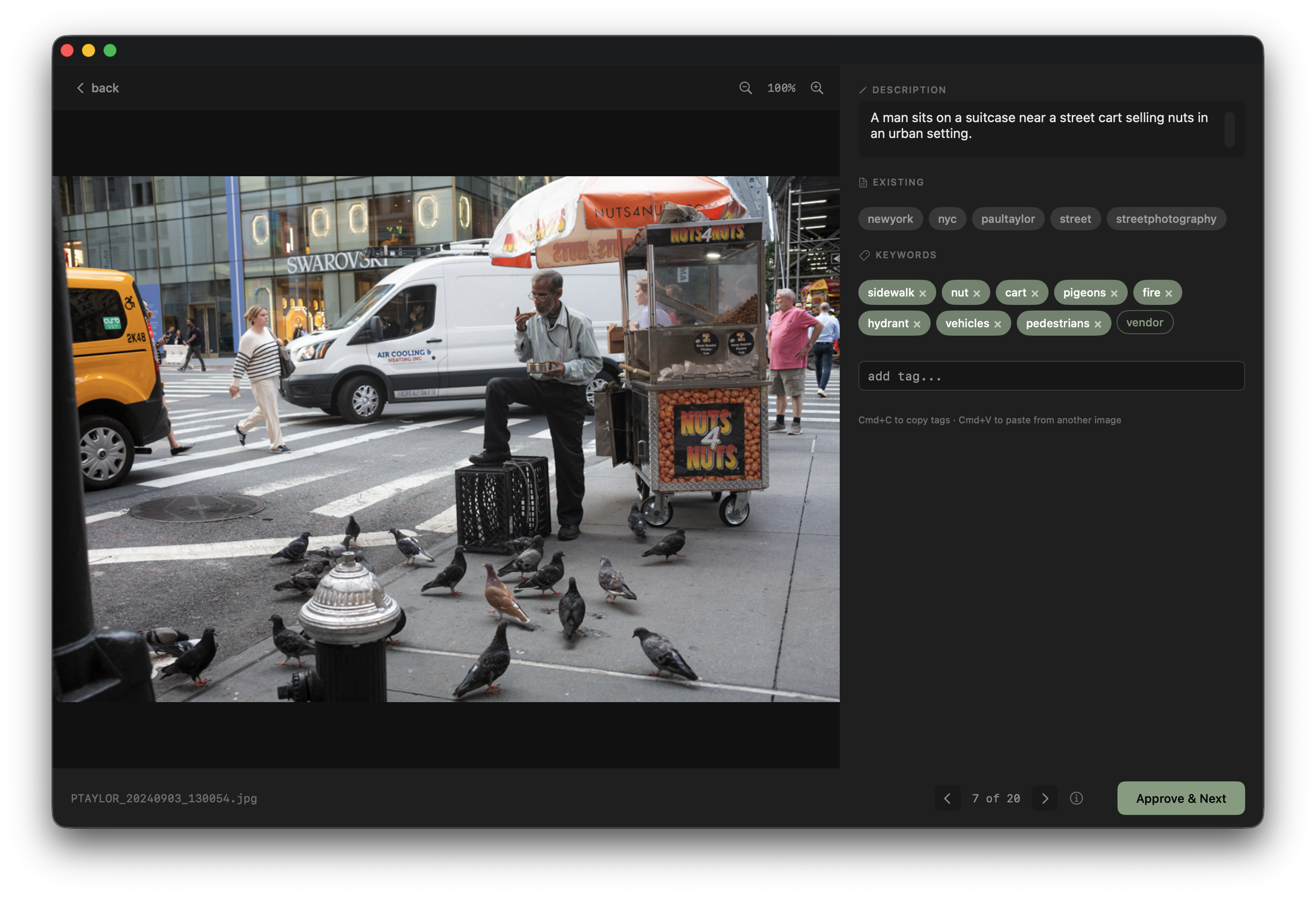1316x897 pixels.
Task: Remove the hydrant keyword
Action: [x=918, y=324]
